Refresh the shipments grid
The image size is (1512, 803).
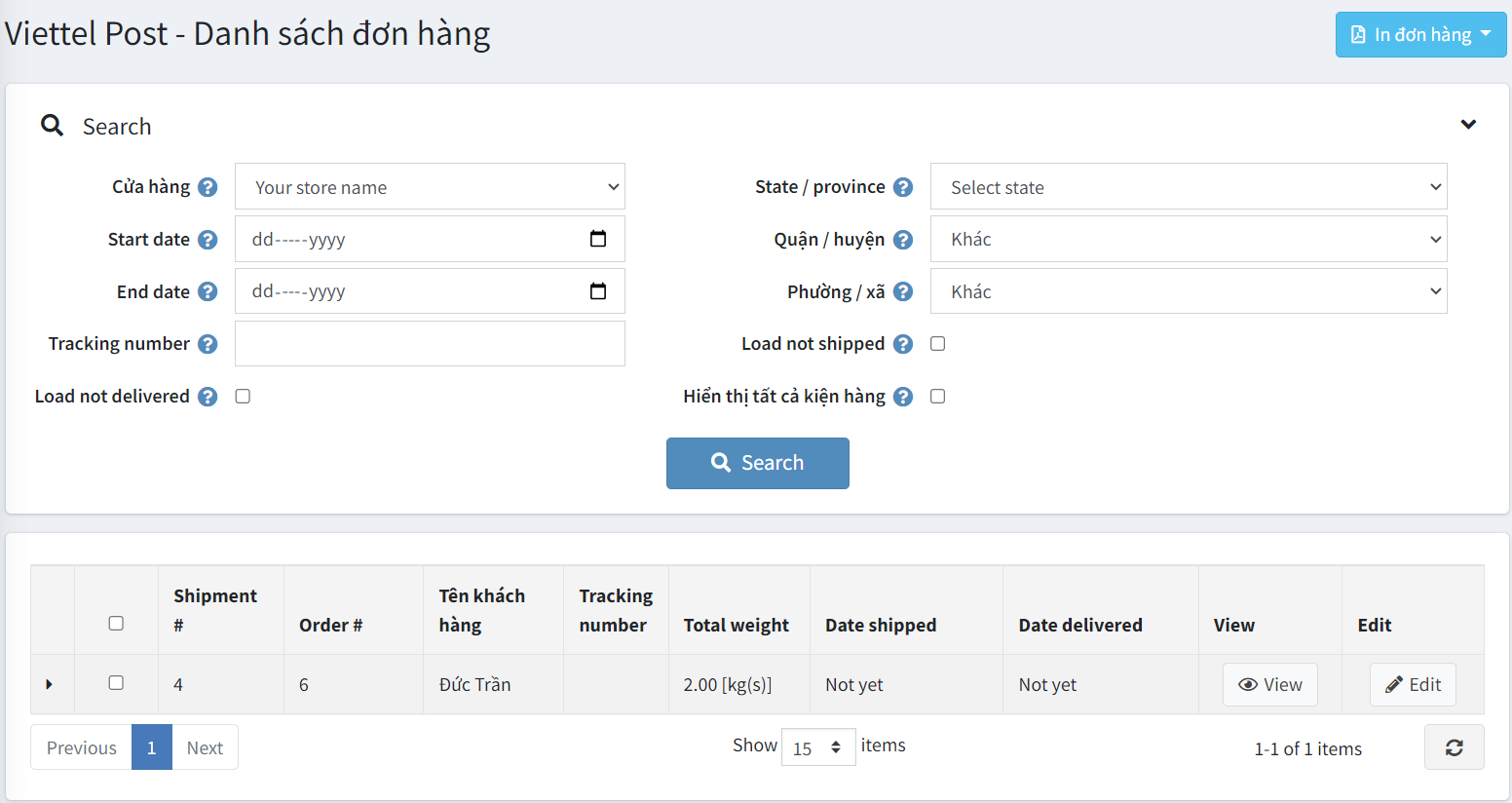pyautogui.click(x=1454, y=747)
